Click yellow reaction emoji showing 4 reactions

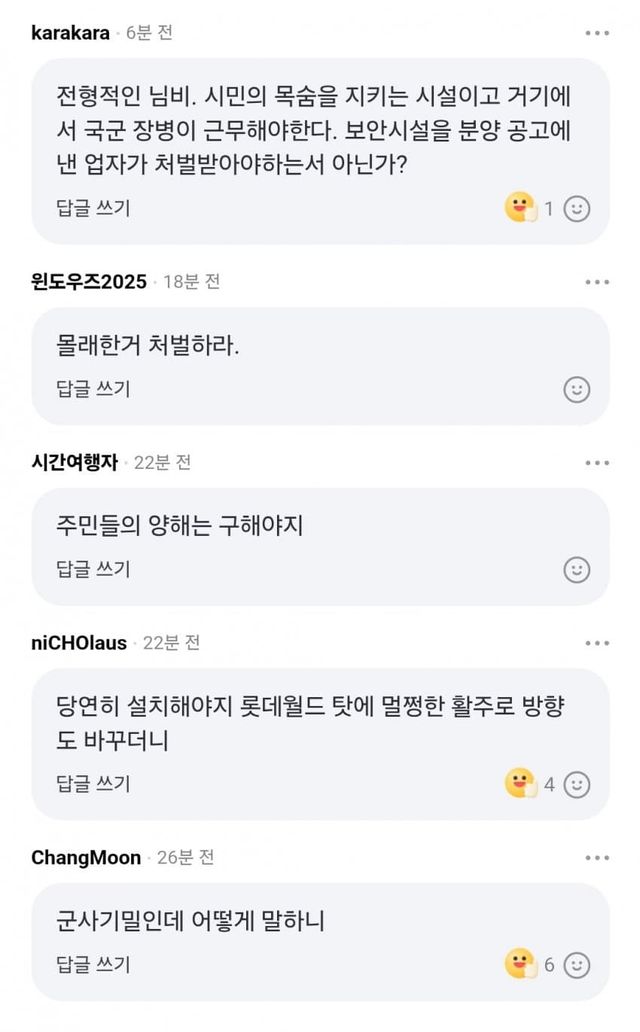tap(521, 785)
